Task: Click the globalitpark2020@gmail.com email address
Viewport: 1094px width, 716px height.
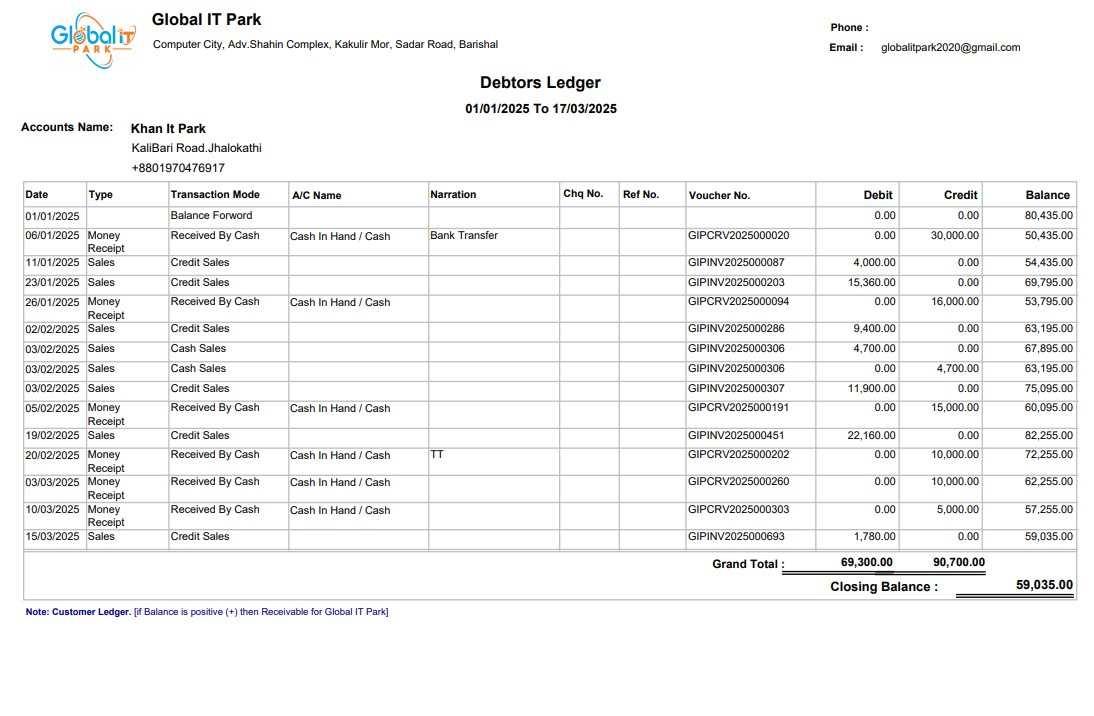Action: (950, 47)
